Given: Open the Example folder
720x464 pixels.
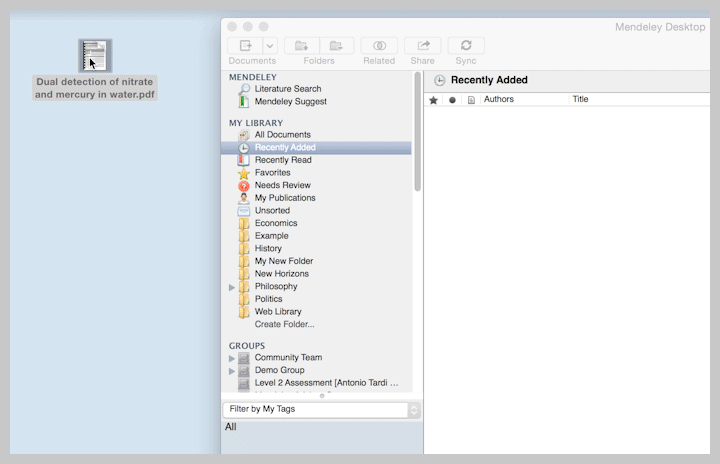Looking at the screenshot, I should click(272, 236).
